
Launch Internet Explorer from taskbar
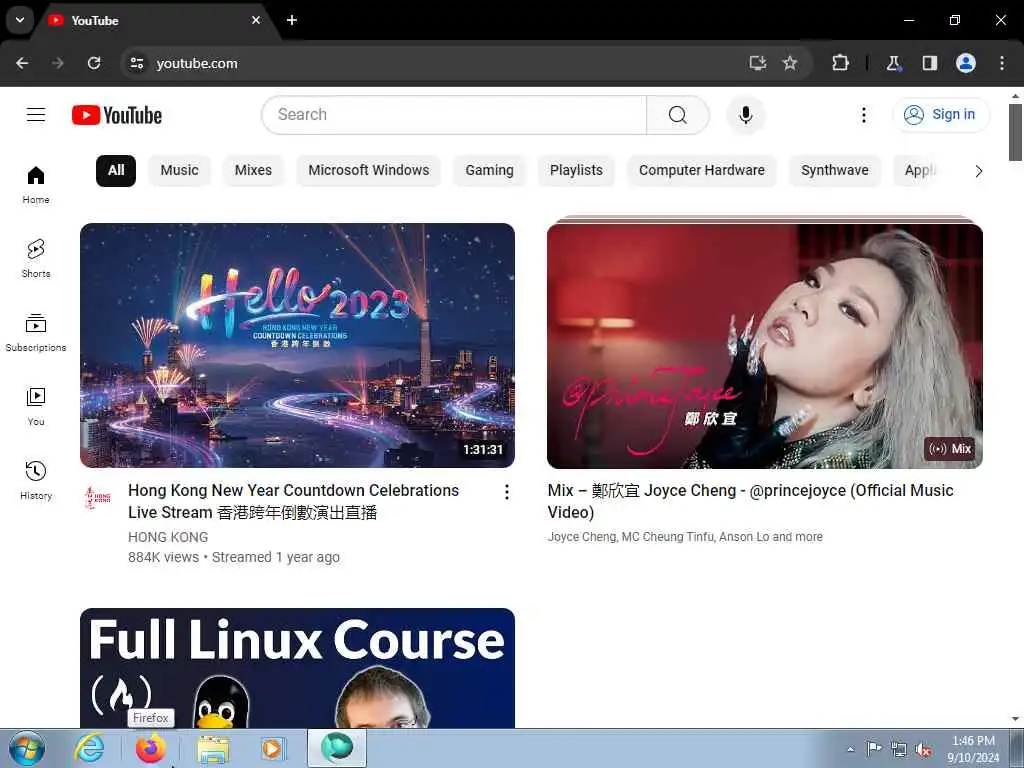89,748
